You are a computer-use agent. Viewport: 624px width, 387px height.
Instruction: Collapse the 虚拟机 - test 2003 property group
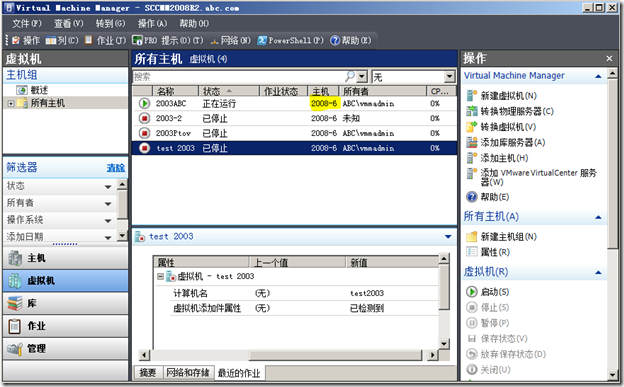click(160, 276)
